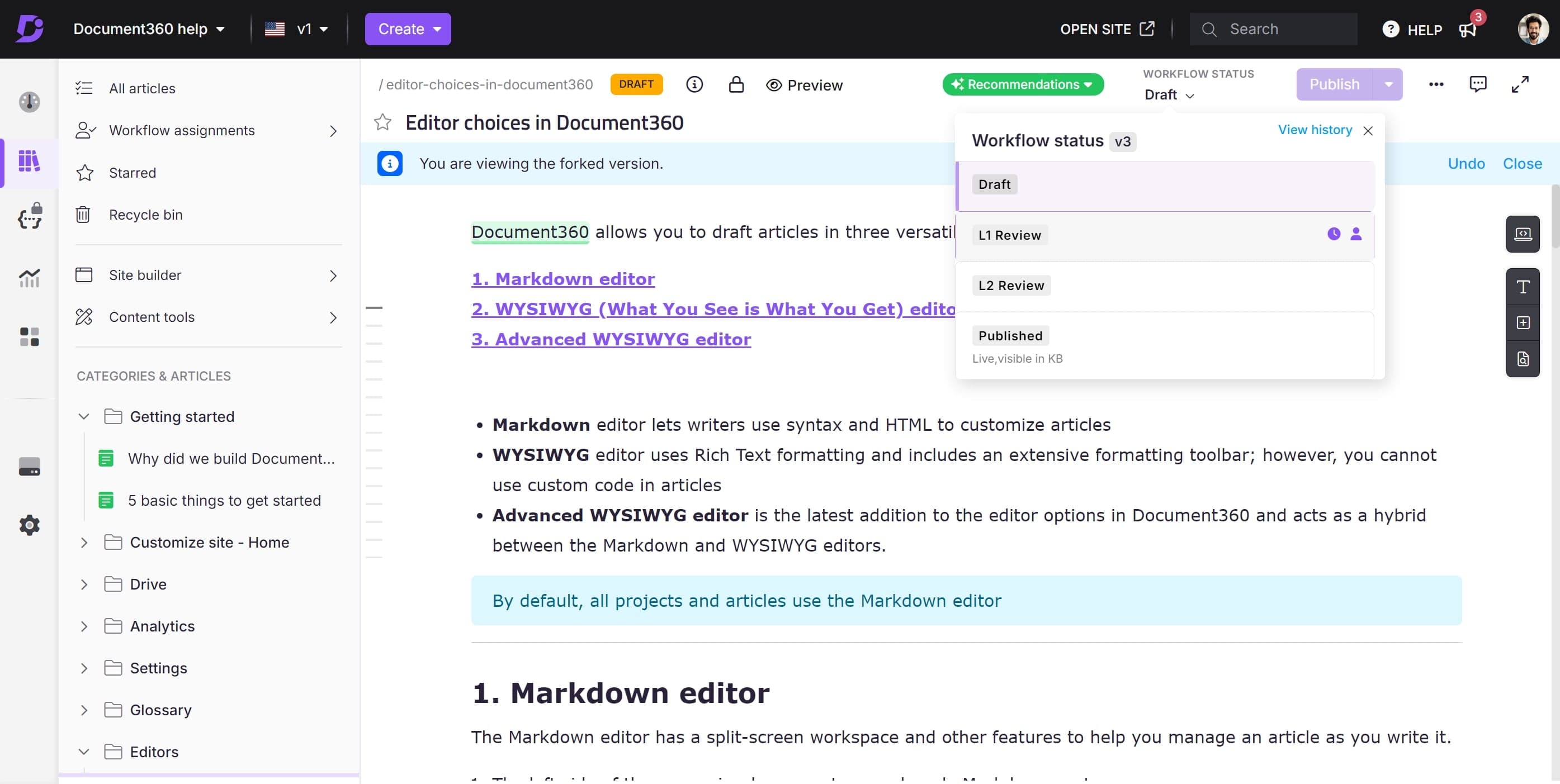Open the Create dropdown button

tap(408, 29)
